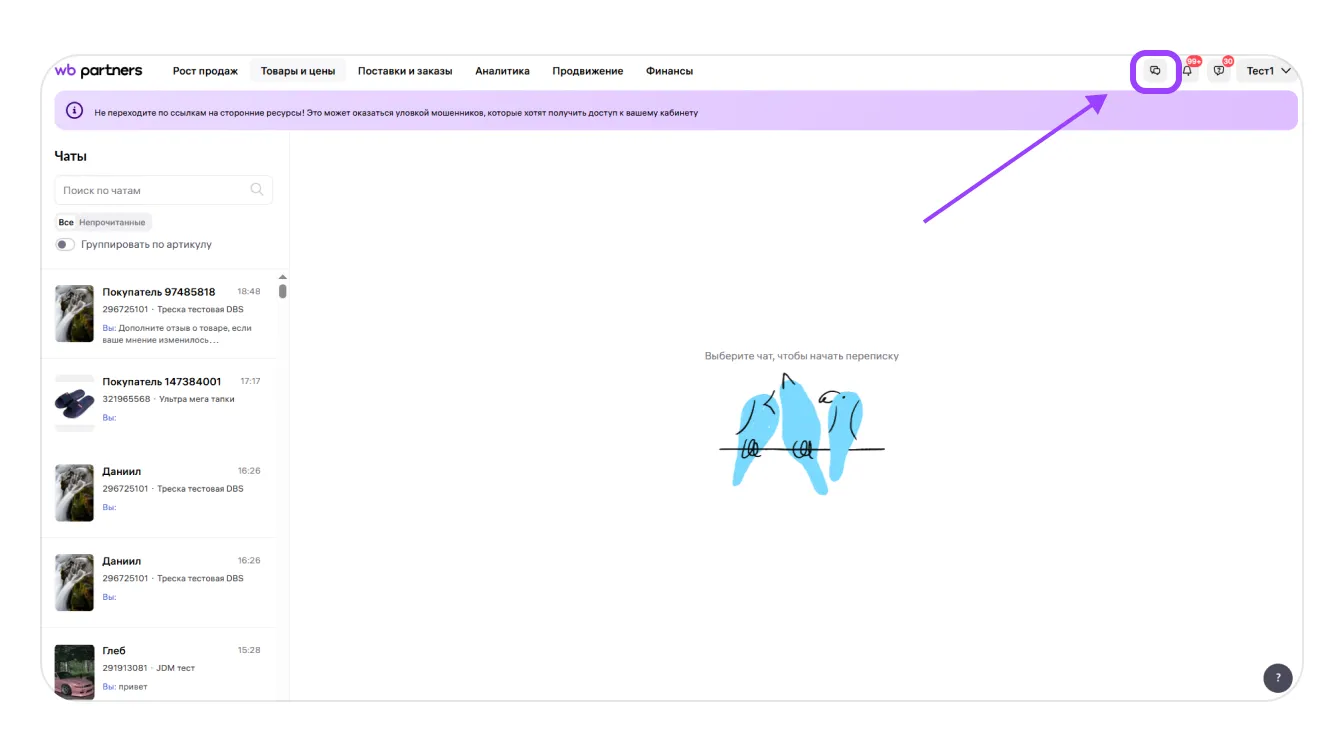Expand the Тест1 account dropdown
This screenshot has width=1344, height=756.
(1268, 71)
